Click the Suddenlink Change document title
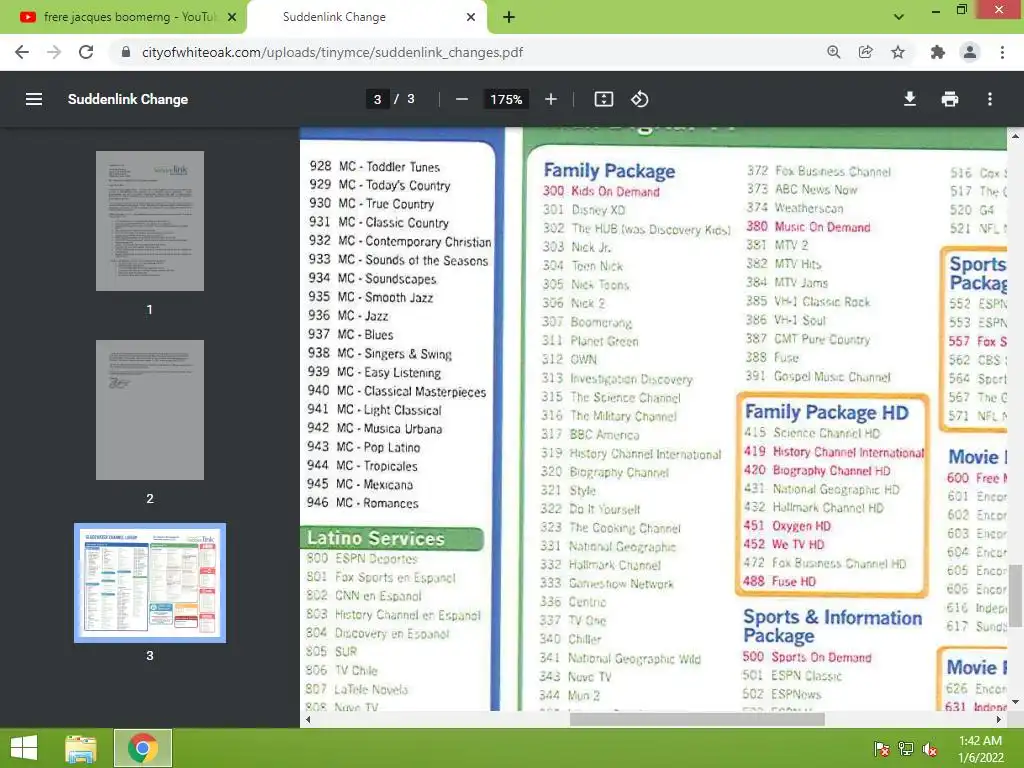This screenshot has height=768, width=1024. click(x=128, y=99)
